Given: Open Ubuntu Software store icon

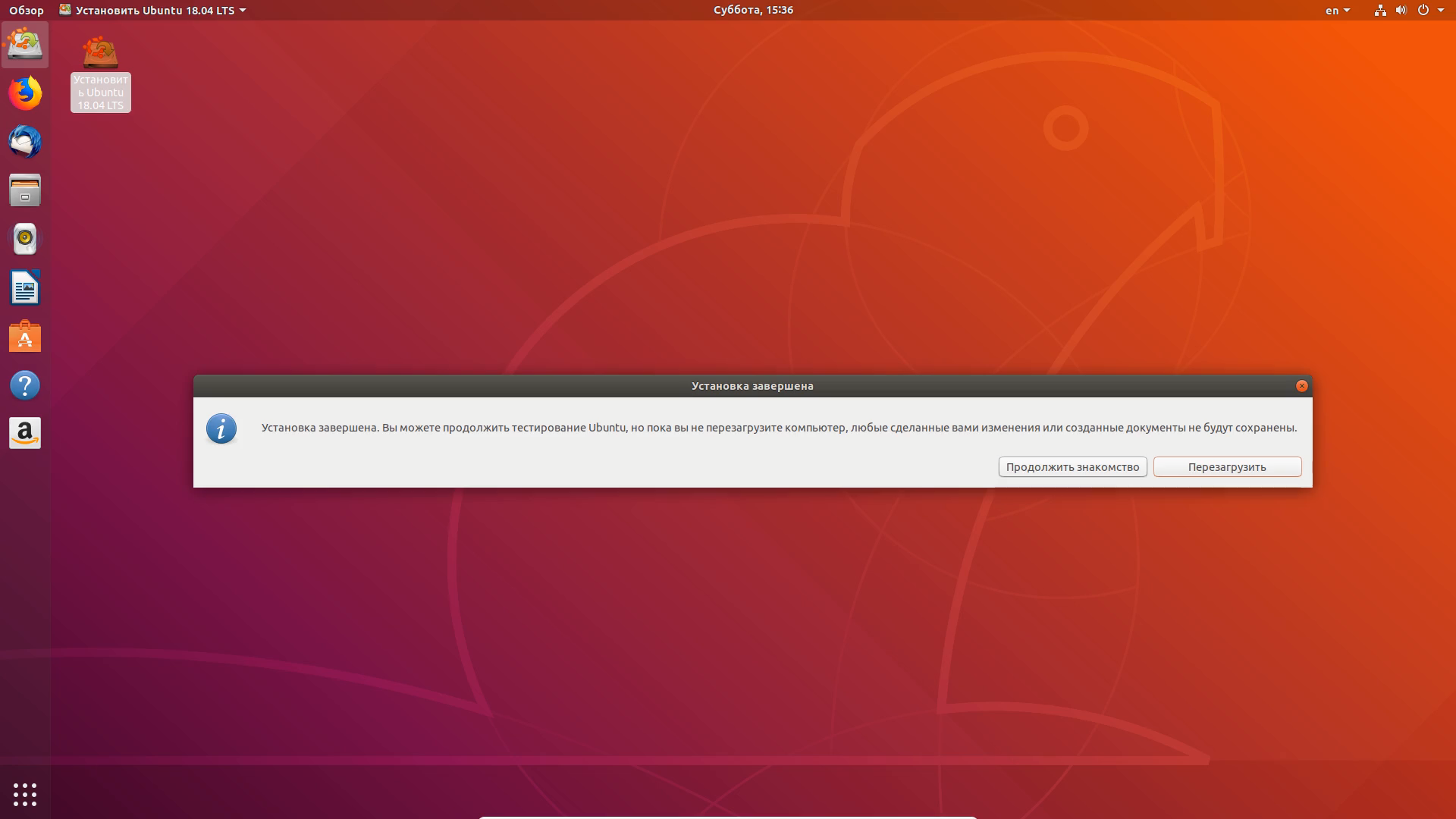Looking at the screenshot, I should click(x=25, y=336).
